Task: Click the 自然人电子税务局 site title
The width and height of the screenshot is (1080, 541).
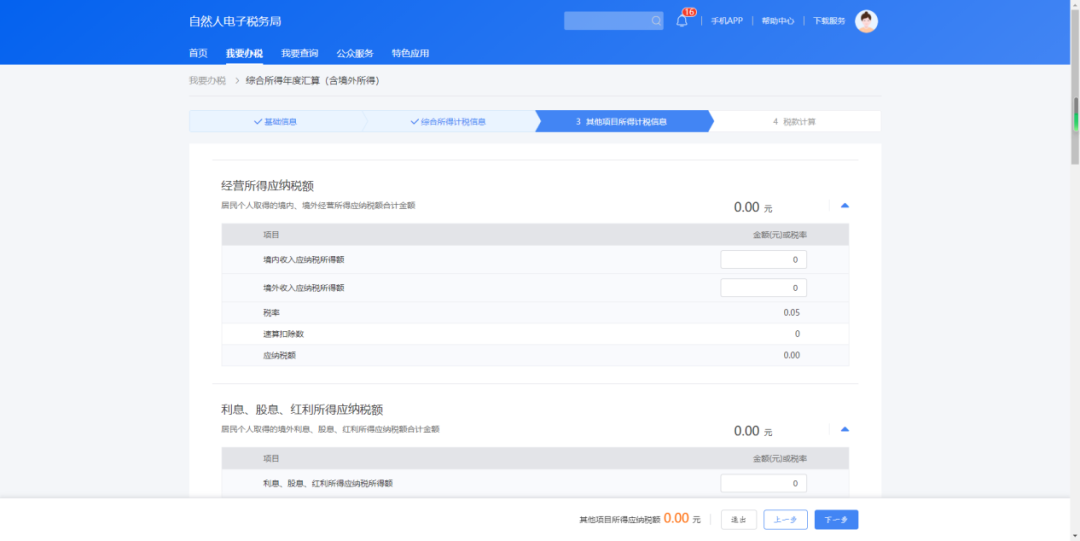Action: [x=235, y=21]
